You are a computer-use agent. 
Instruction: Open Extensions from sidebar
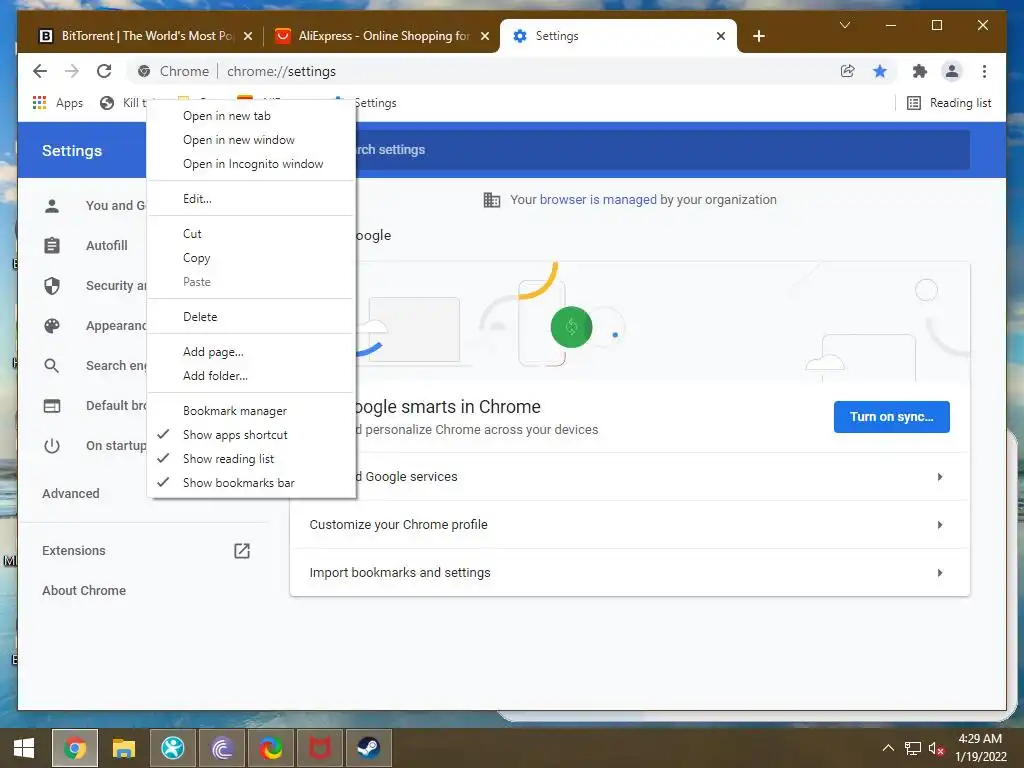point(74,551)
